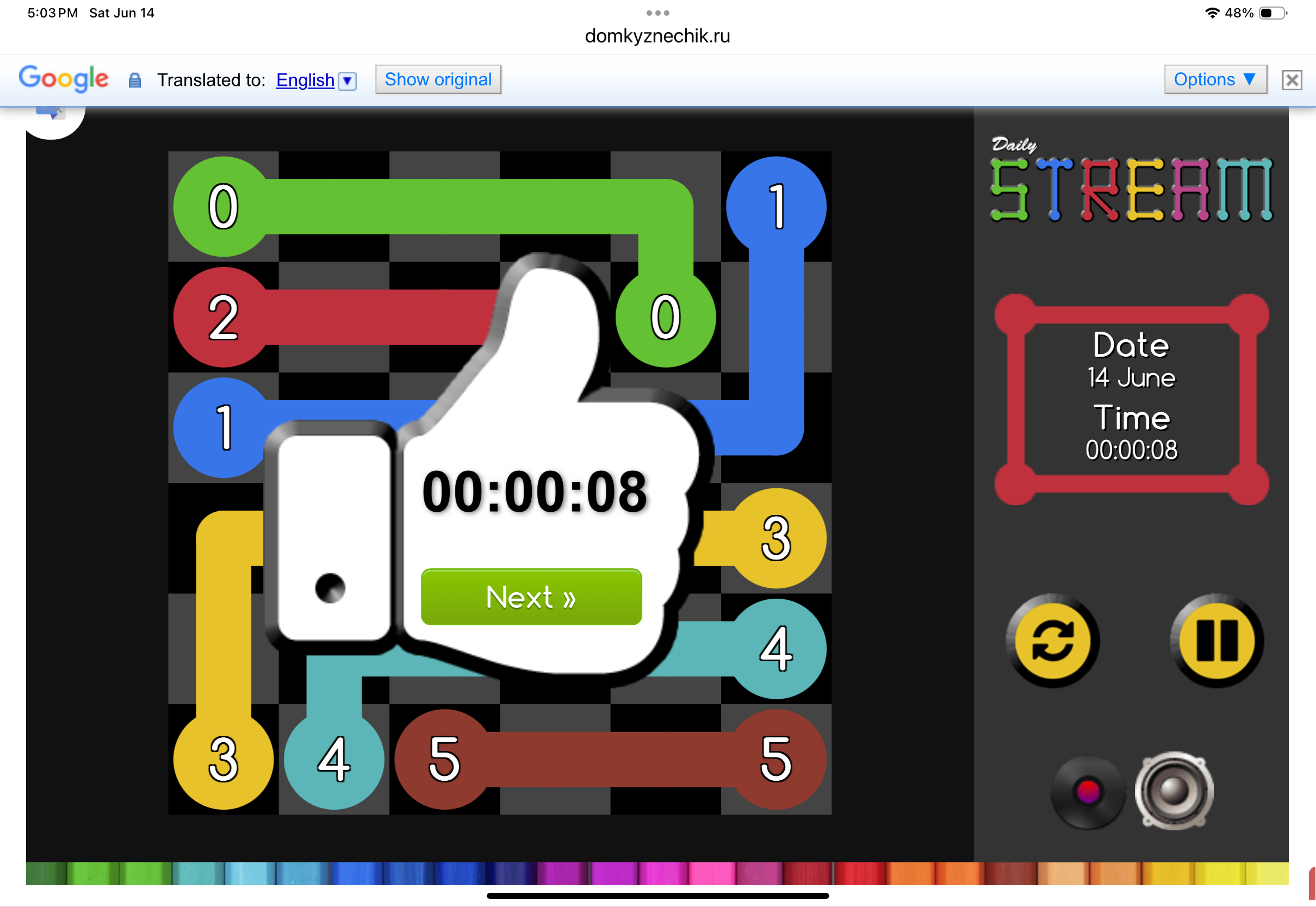Screen dimensions: 1316x907
Task: Tap the three-dot multitasking menu
Action: pyautogui.click(x=657, y=13)
